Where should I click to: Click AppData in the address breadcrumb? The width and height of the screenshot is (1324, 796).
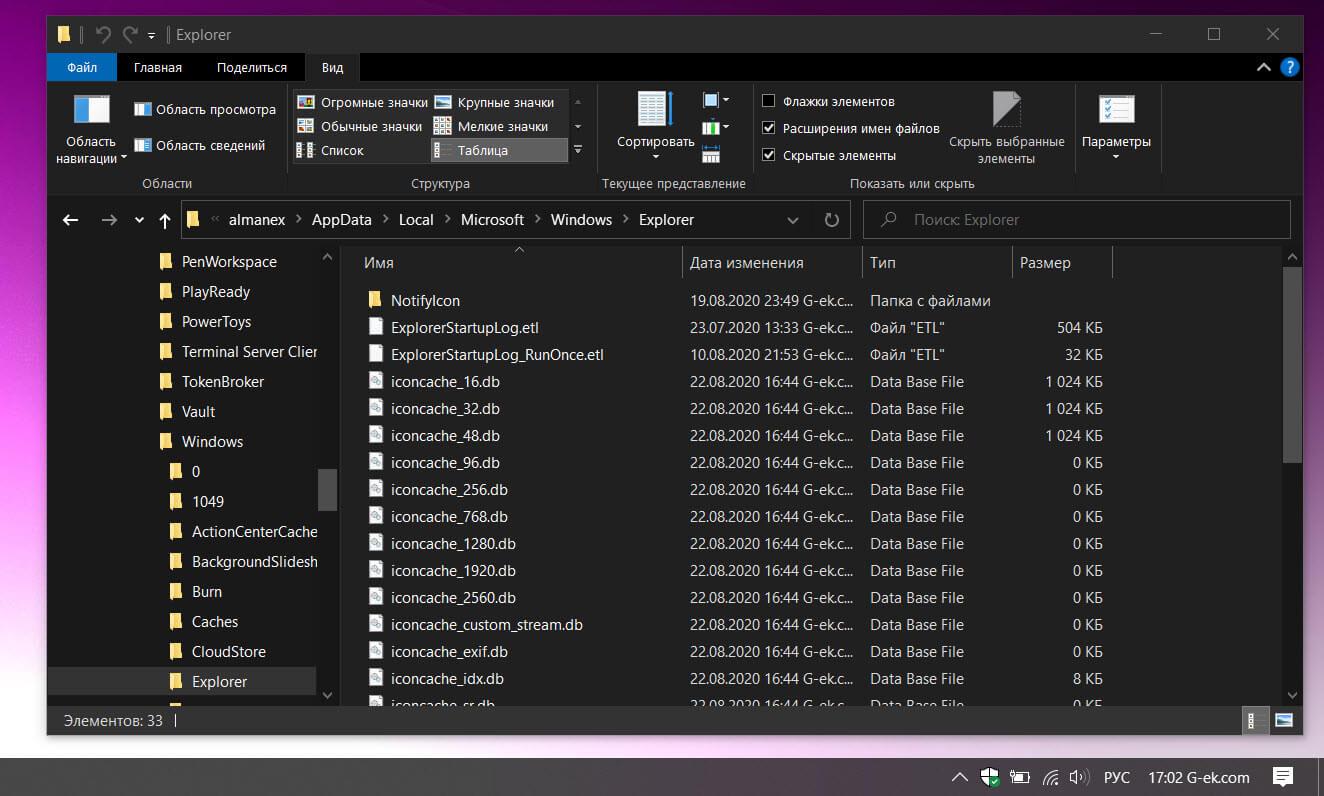point(341,220)
